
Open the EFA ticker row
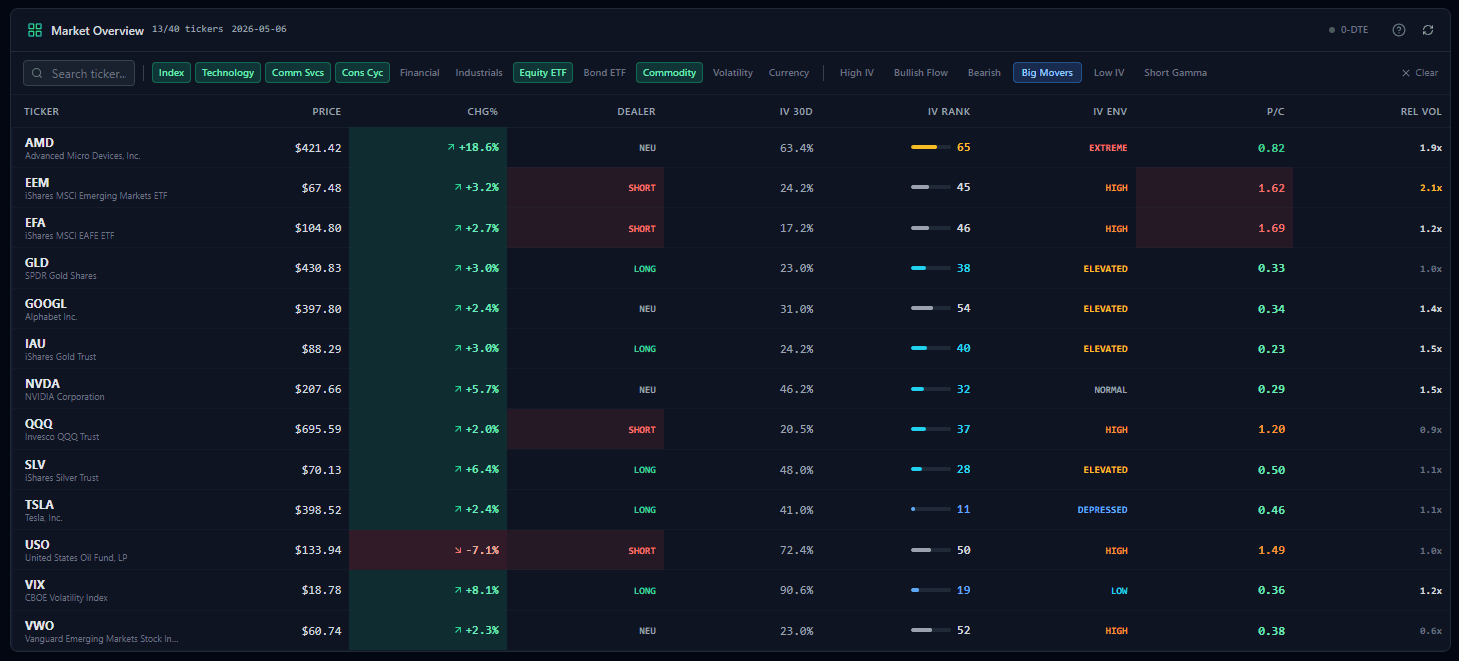coord(729,228)
